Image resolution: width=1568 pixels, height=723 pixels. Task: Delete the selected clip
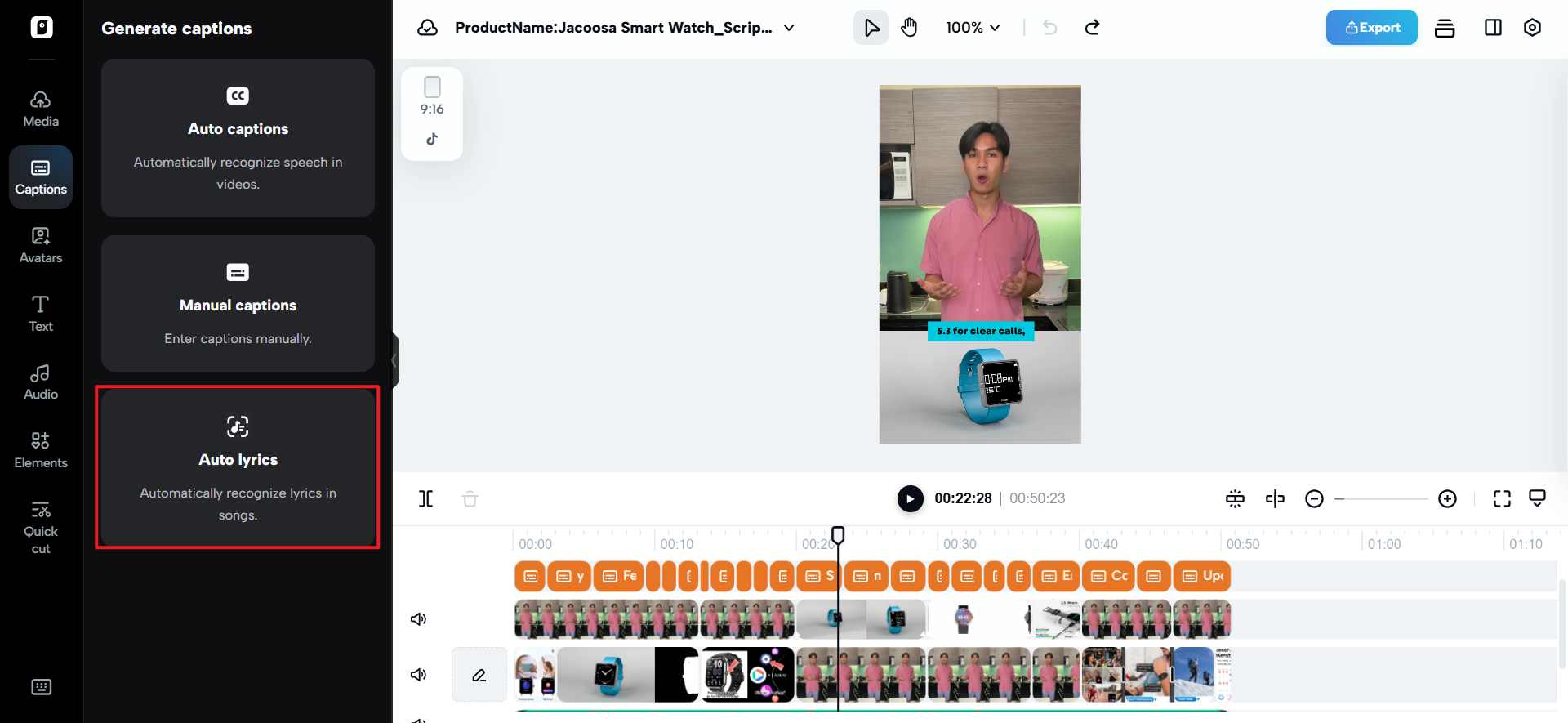(470, 498)
